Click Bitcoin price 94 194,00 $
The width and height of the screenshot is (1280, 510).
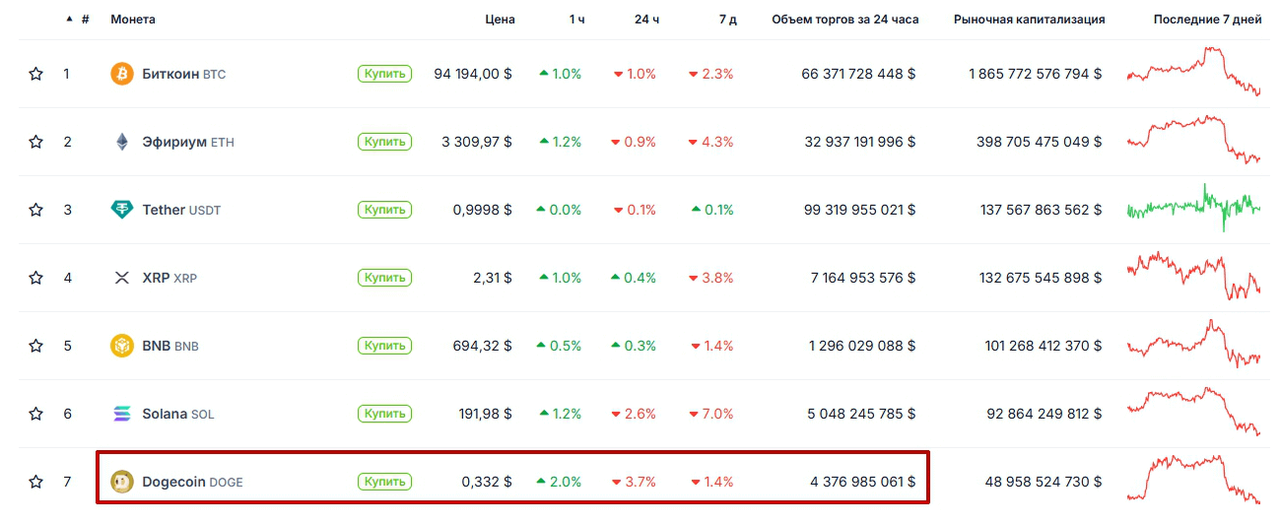[473, 74]
